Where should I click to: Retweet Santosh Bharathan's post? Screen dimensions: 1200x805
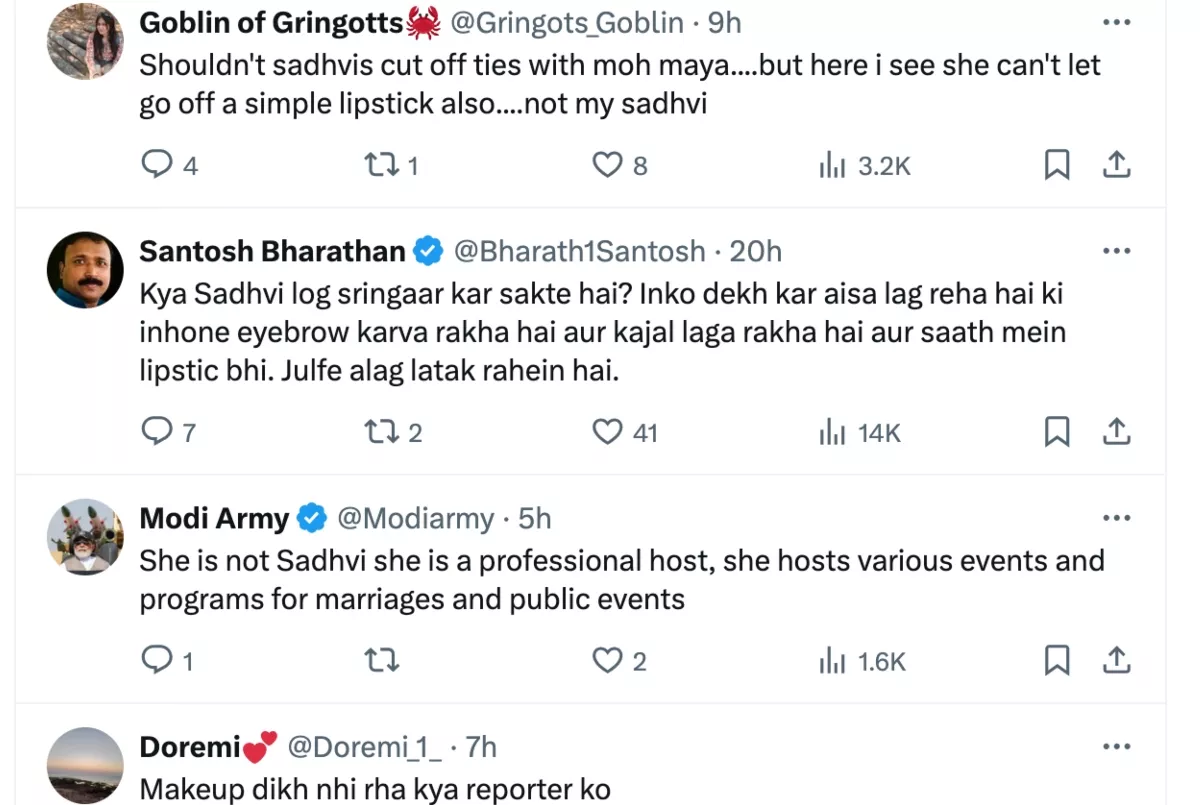pyautogui.click(x=379, y=431)
